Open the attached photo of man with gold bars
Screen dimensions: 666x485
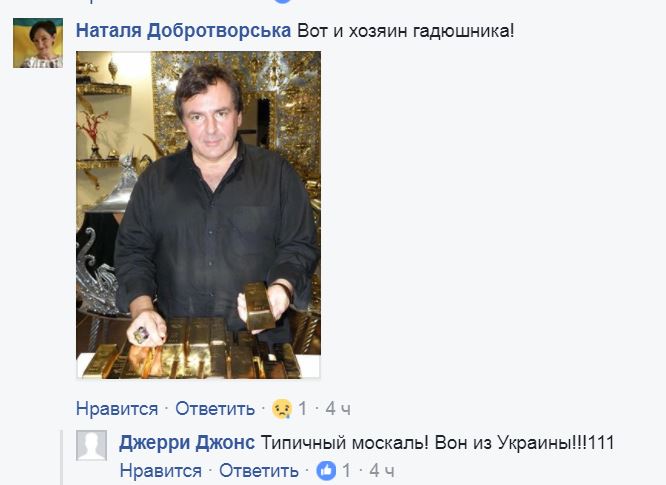(x=198, y=215)
